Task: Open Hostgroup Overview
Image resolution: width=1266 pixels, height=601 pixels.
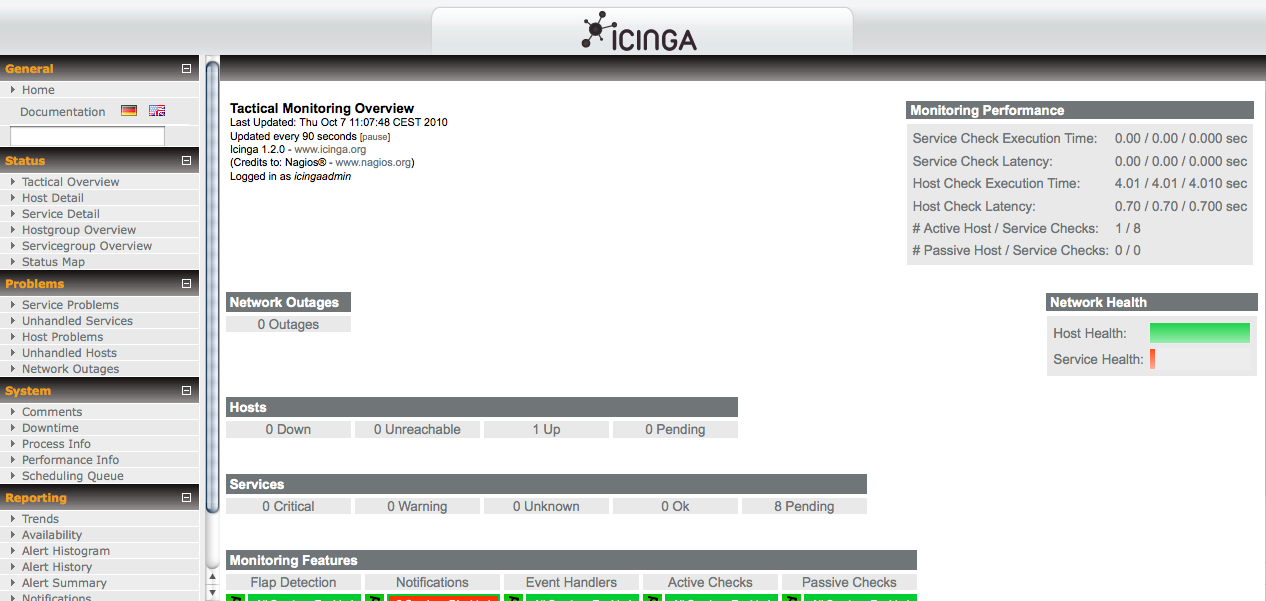Action: tap(79, 230)
